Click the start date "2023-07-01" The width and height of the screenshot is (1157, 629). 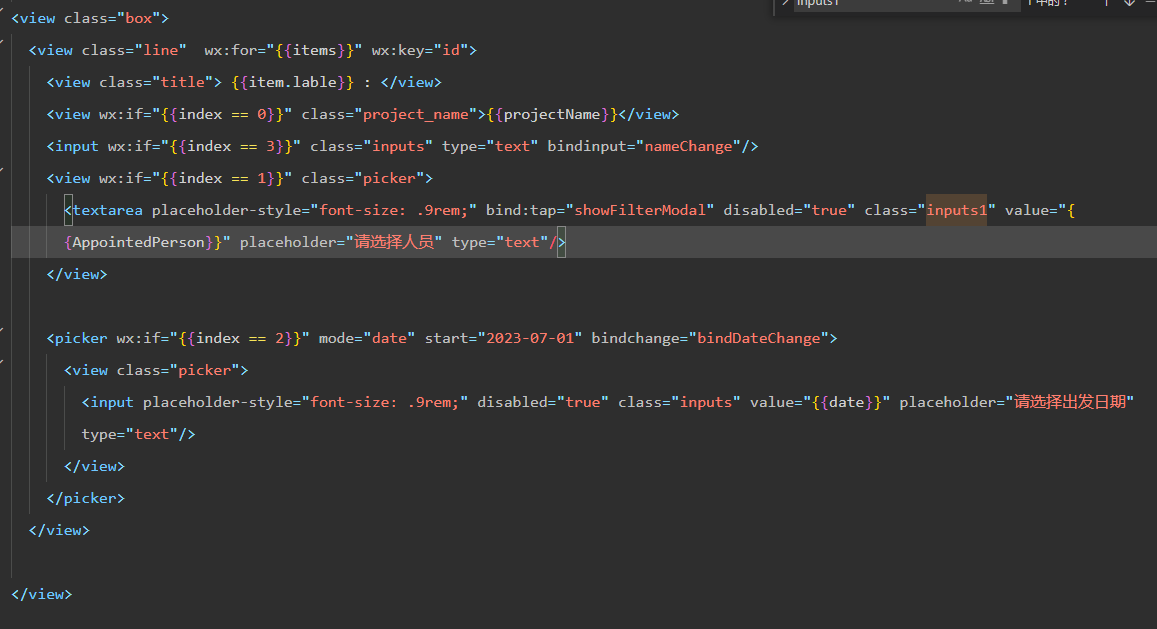530,338
